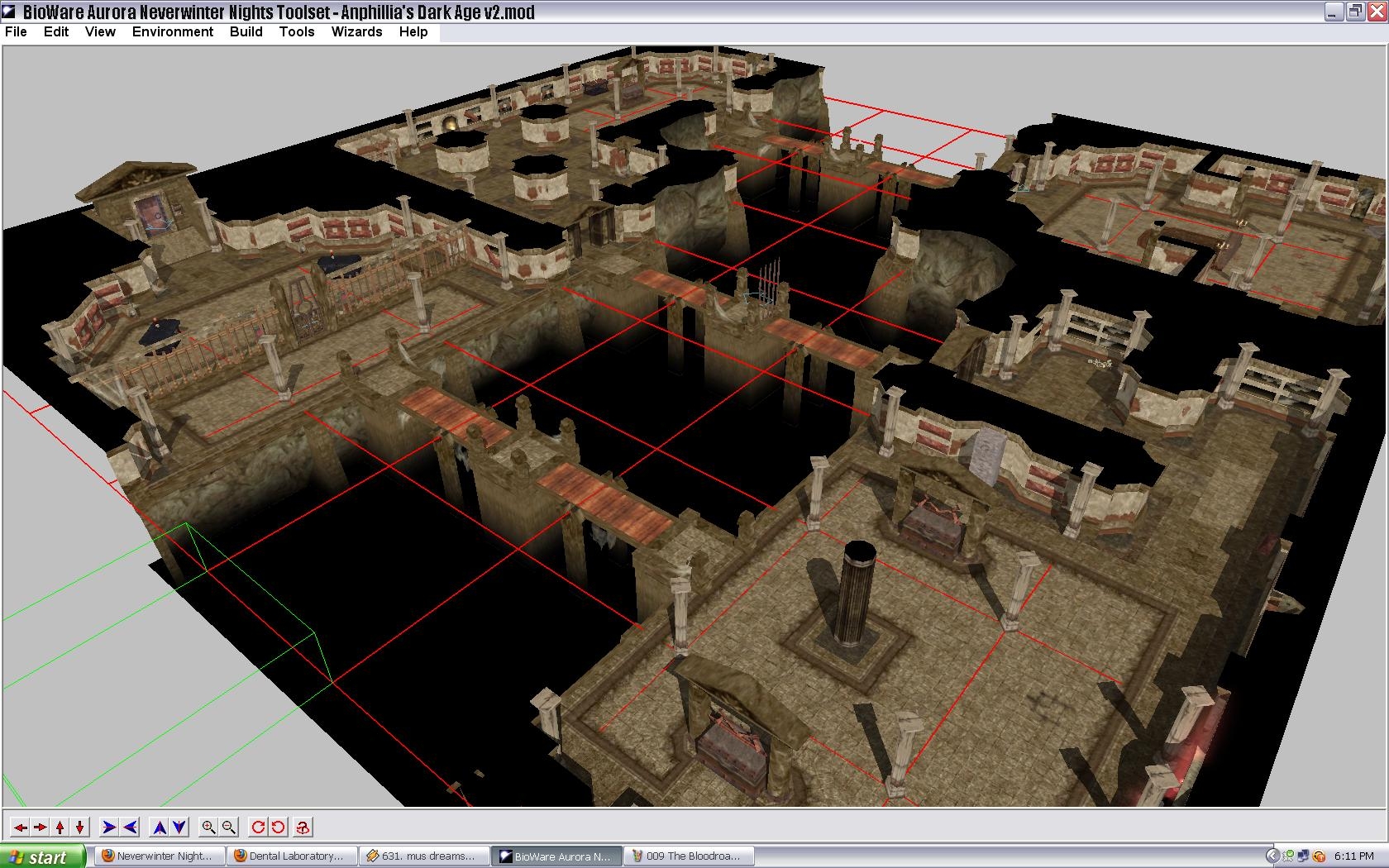Rotate view clockwise with red circular arrow

(x=258, y=827)
